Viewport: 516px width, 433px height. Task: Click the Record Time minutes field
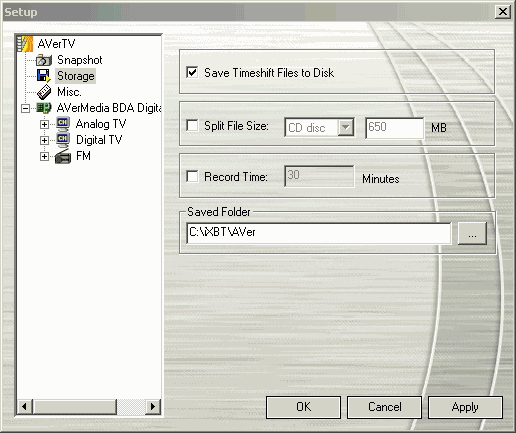319,176
